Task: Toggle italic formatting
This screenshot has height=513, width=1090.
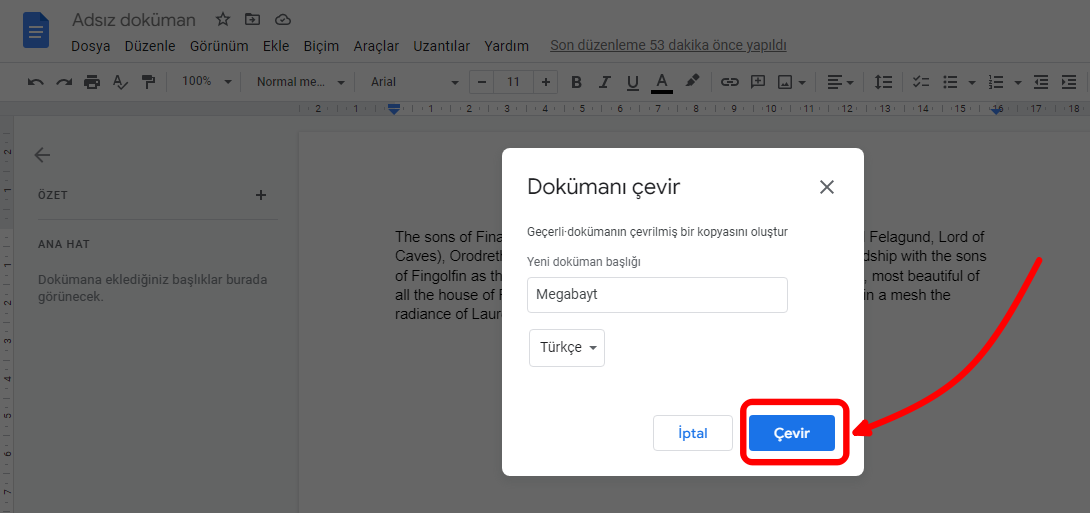Action: [x=604, y=82]
